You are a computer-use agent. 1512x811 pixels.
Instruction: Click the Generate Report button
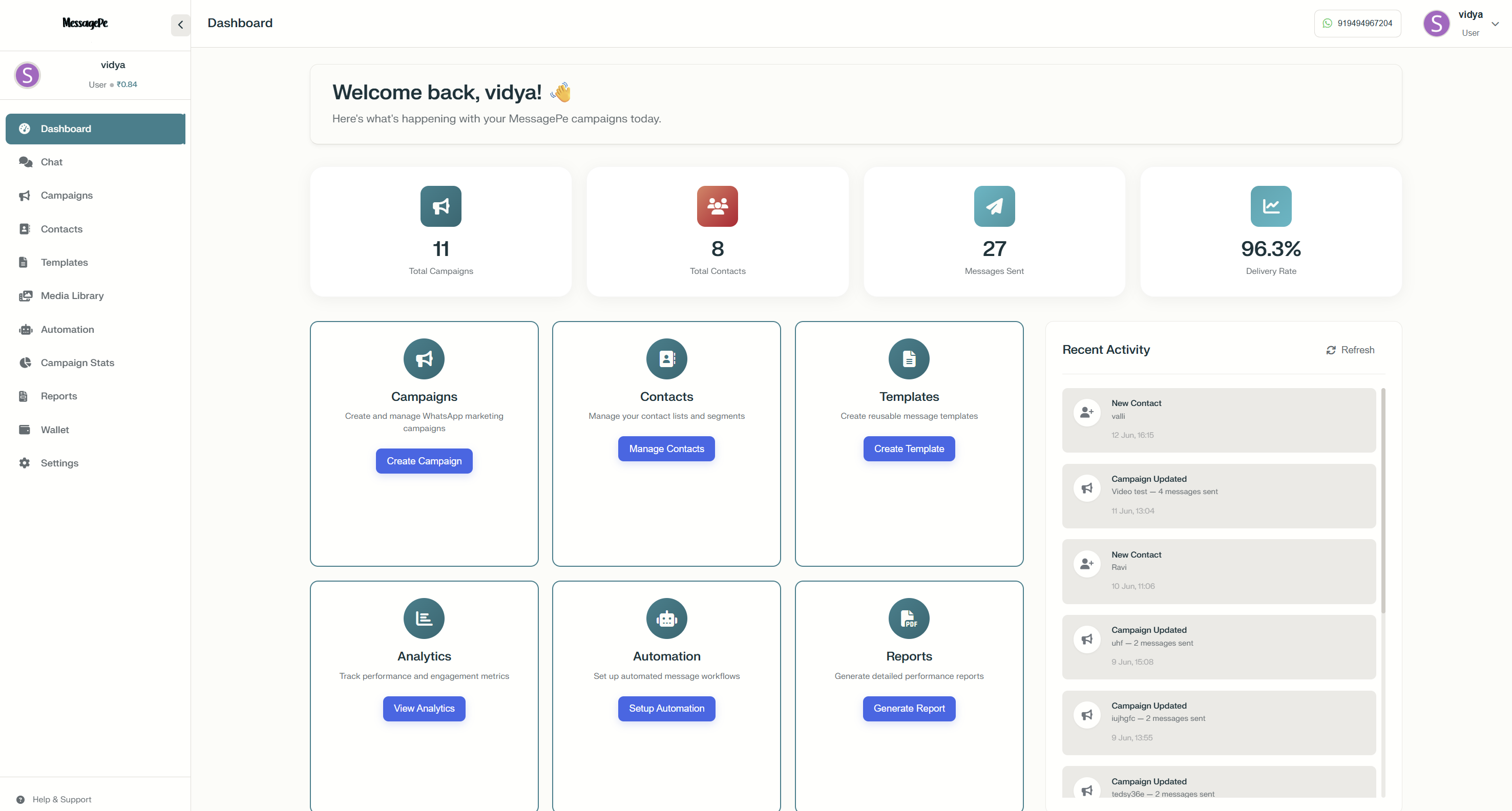point(909,709)
